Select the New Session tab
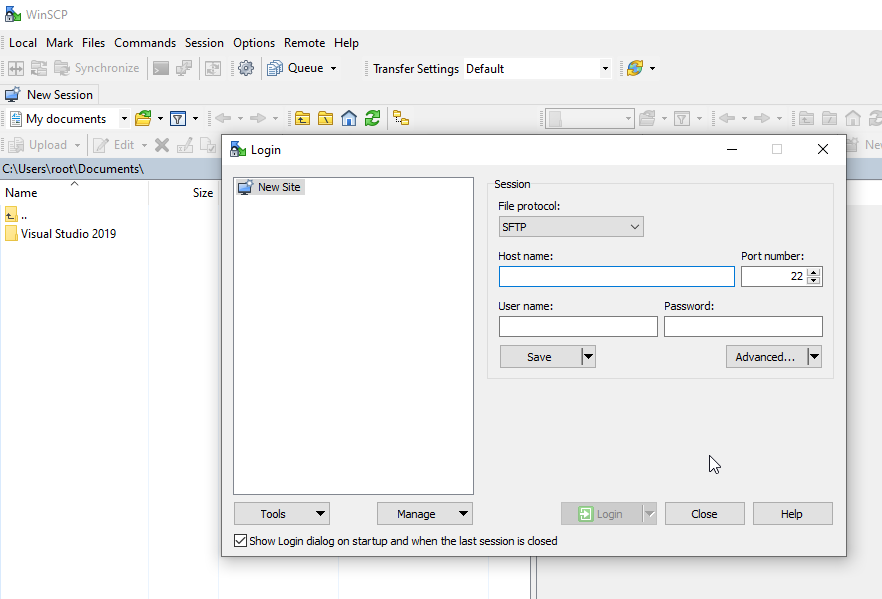 pos(50,94)
